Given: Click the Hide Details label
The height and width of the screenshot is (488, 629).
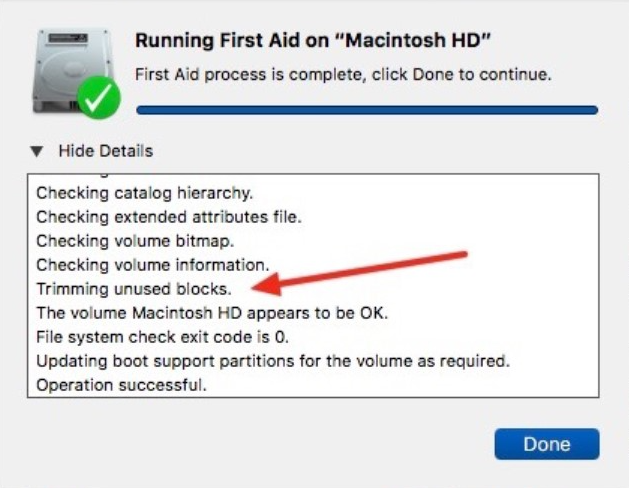Looking at the screenshot, I should tap(105, 151).
